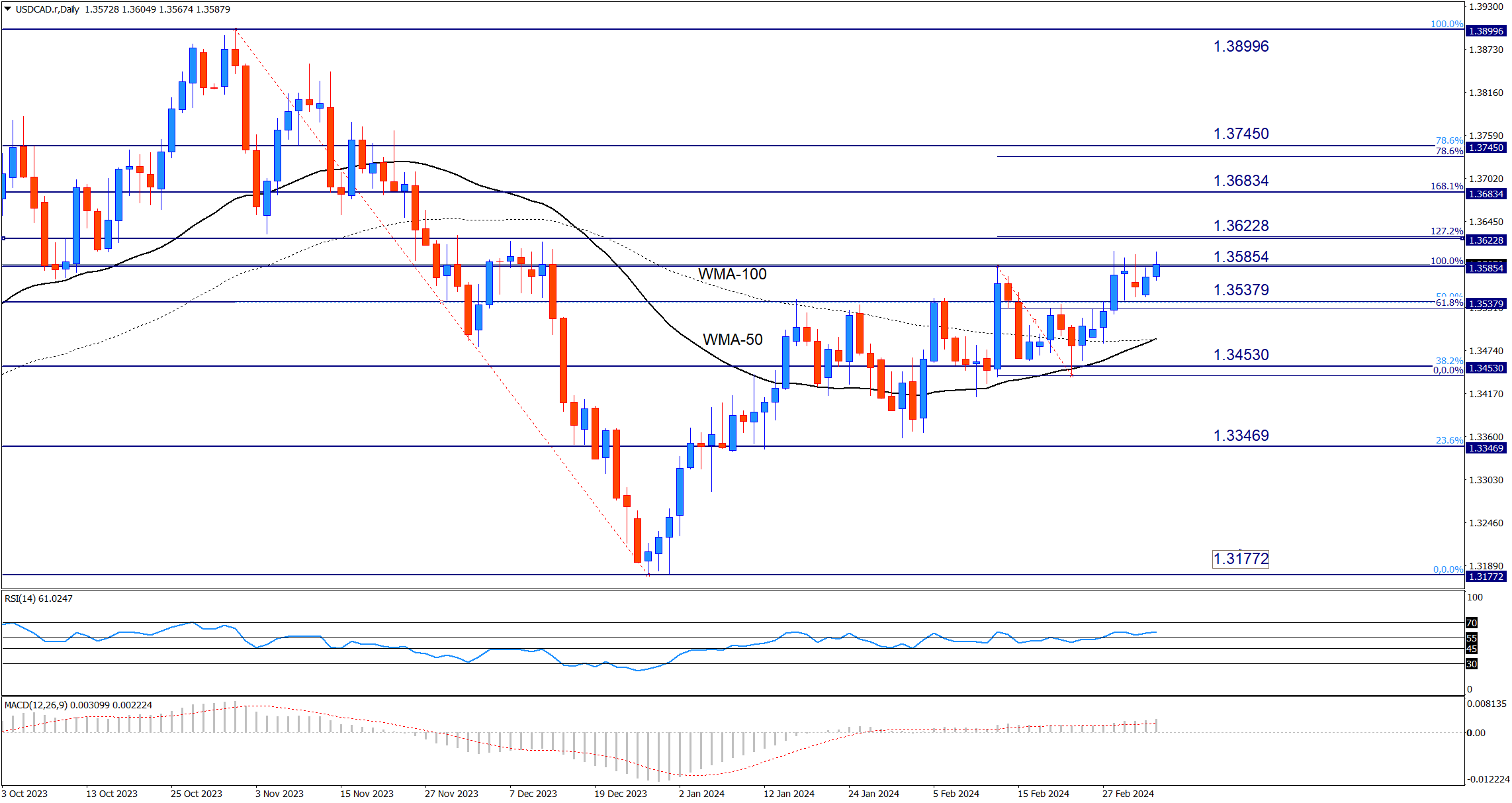Click the MACD 0.008135 scale value
The image size is (1512, 803).
(1486, 704)
